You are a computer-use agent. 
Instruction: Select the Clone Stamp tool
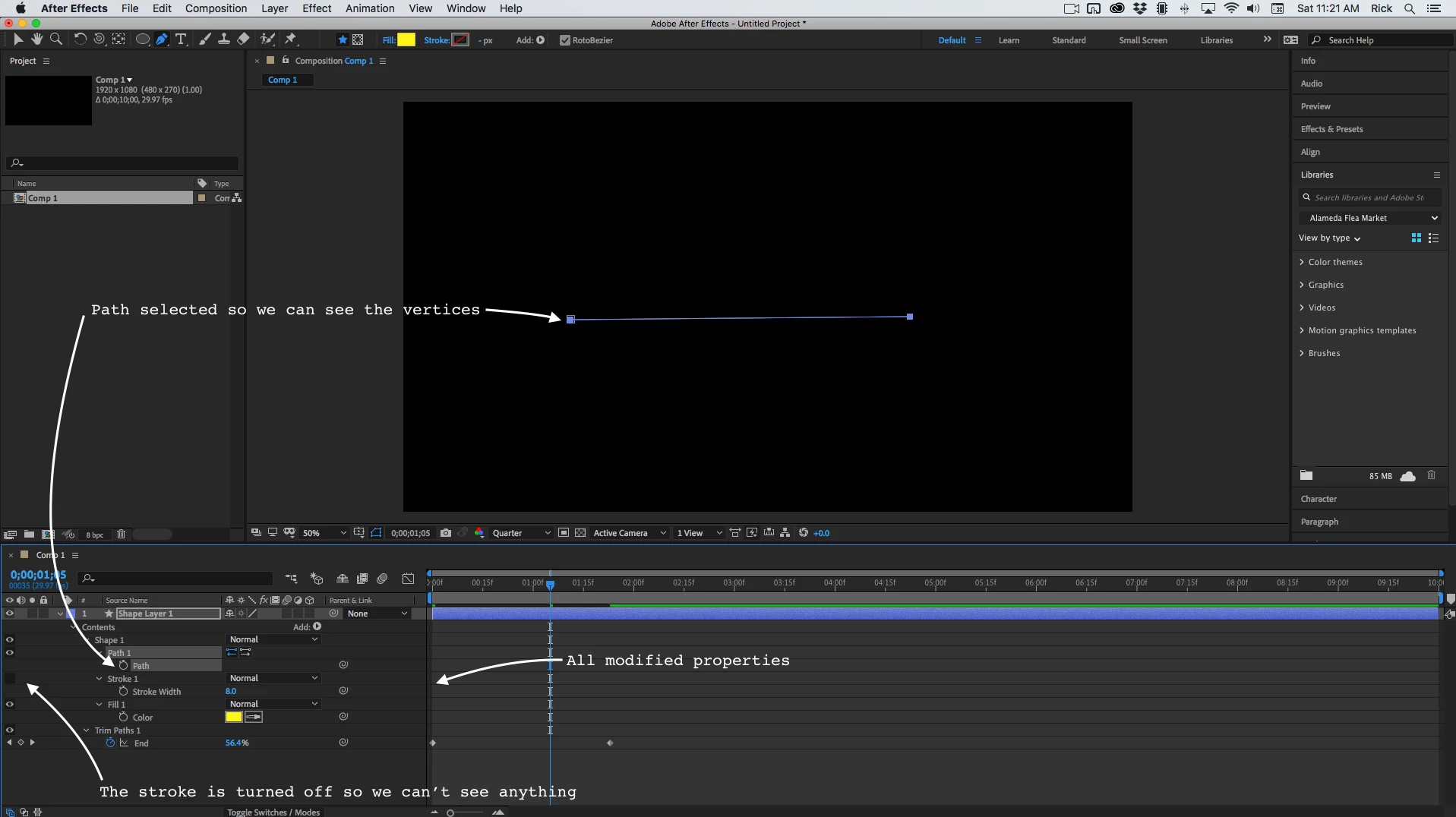click(x=224, y=39)
